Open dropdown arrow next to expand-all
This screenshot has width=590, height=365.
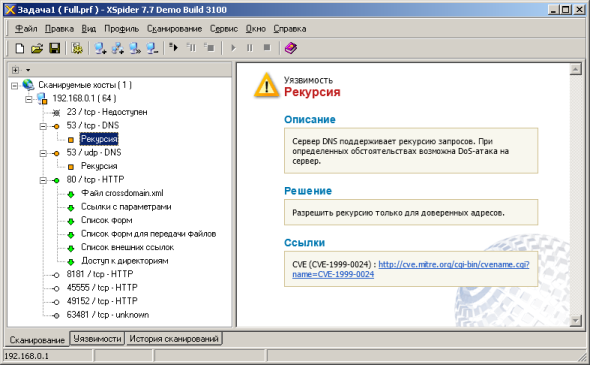28,70
